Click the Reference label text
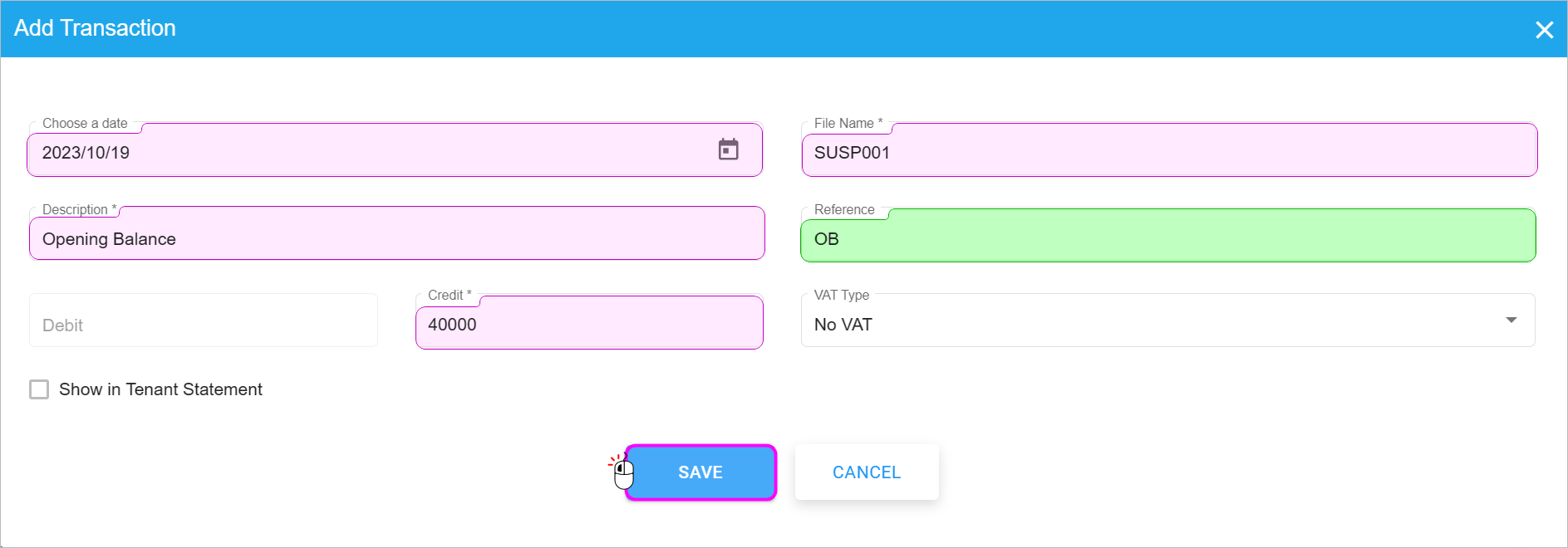This screenshot has width=1568, height=548. coord(843,209)
